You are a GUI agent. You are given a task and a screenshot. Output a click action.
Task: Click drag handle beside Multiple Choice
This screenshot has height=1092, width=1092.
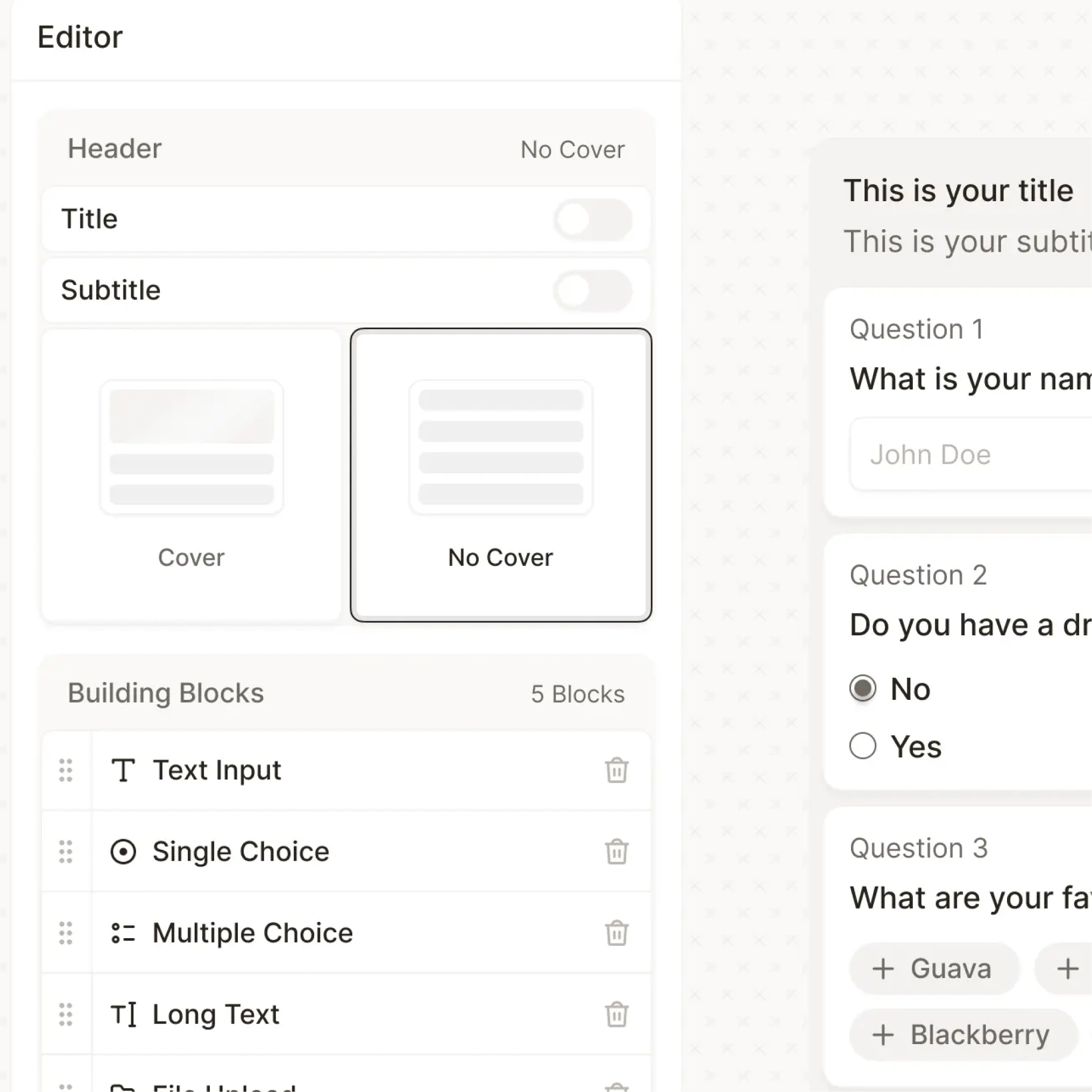(x=66, y=933)
